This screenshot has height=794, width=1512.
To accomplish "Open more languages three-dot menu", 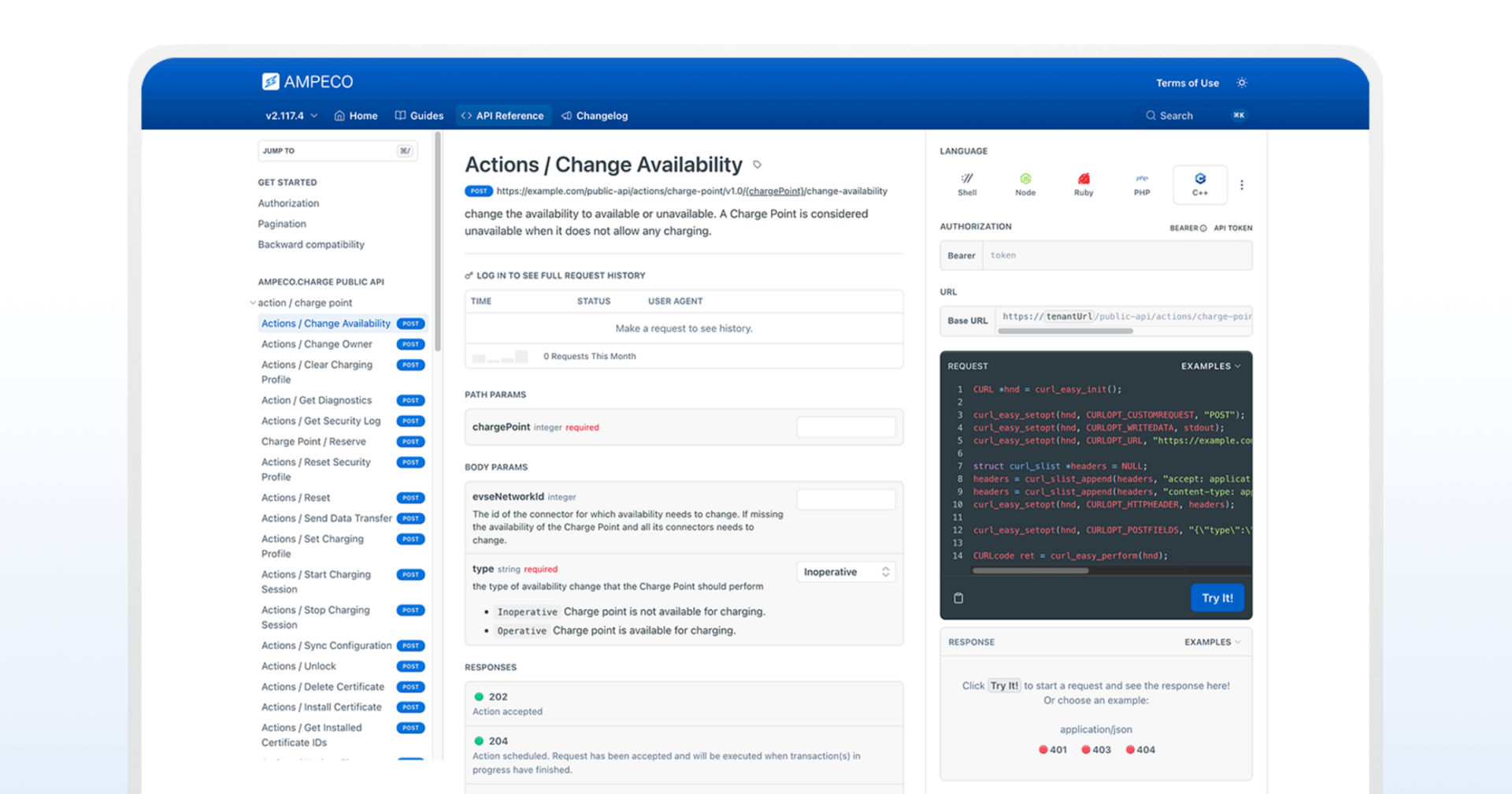I will 1241,185.
